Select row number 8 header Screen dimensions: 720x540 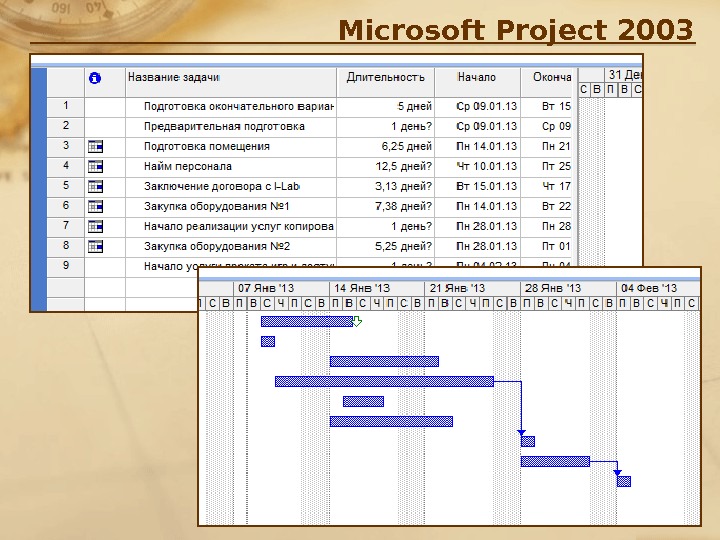[66, 246]
